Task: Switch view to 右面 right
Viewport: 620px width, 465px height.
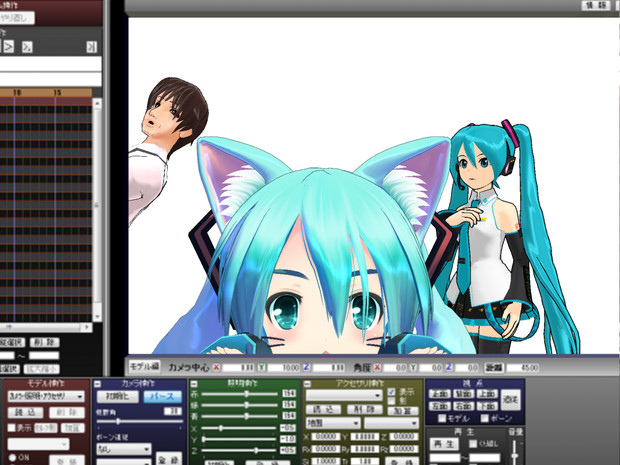Action: coord(463,406)
